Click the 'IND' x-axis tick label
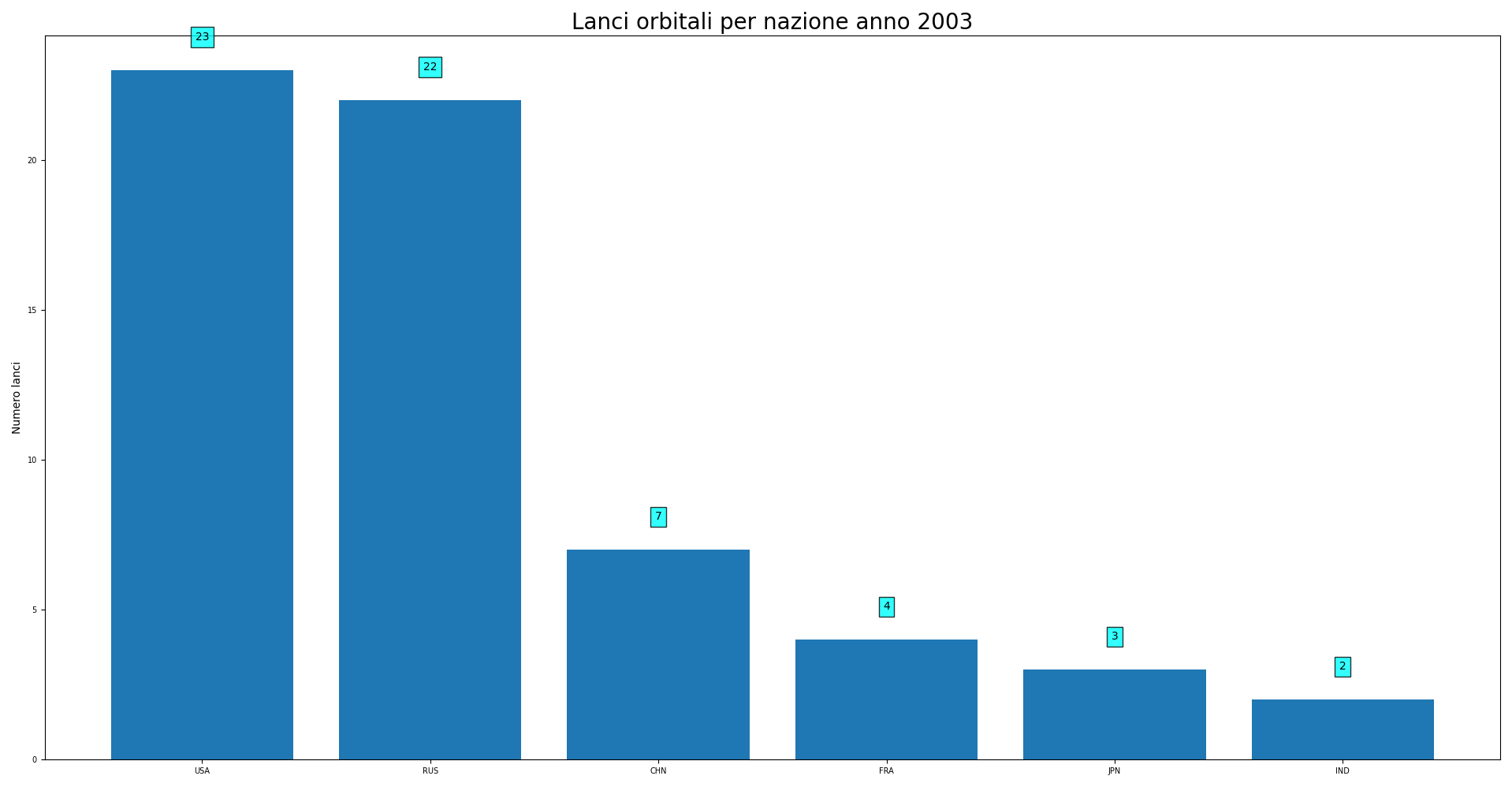The height and width of the screenshot is (787, 1512). click(1342, 771)
